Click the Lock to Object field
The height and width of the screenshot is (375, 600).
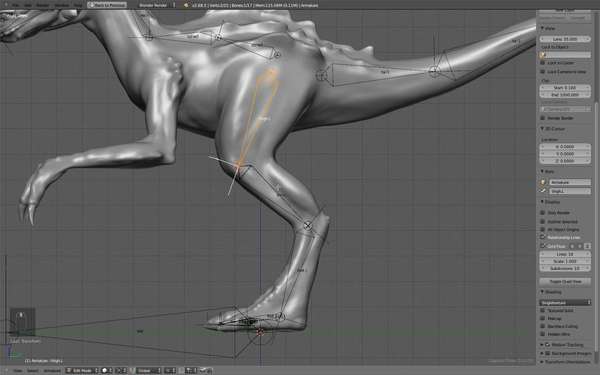tap(565, 55)
